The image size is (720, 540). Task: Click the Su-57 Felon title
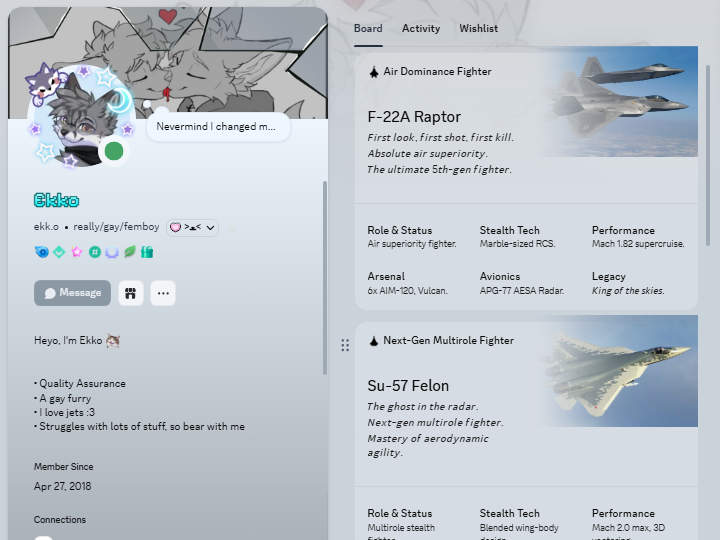[x=408, y=386]
